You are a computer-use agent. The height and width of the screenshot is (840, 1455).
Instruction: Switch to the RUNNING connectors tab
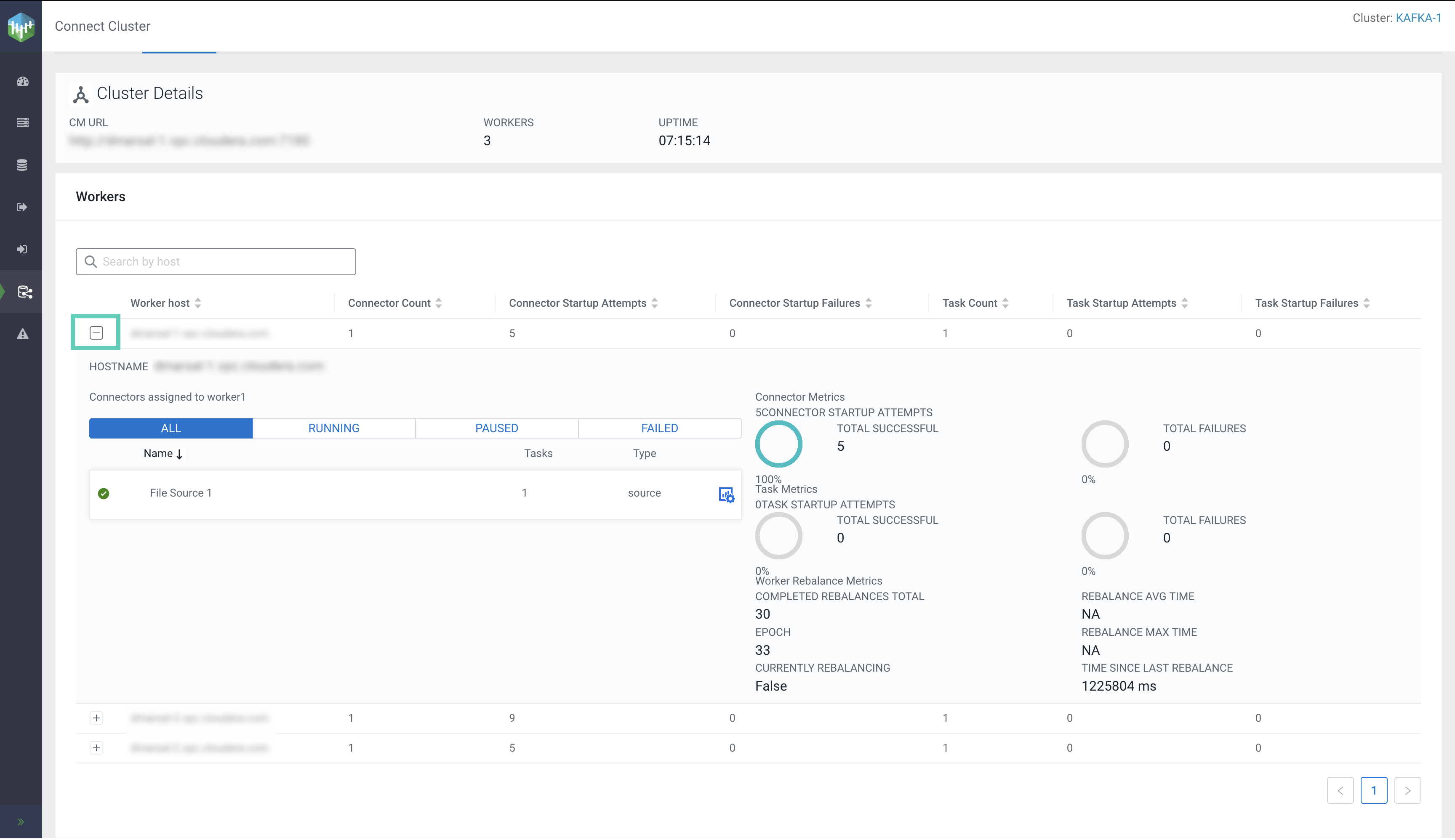(x=333, y=428)
